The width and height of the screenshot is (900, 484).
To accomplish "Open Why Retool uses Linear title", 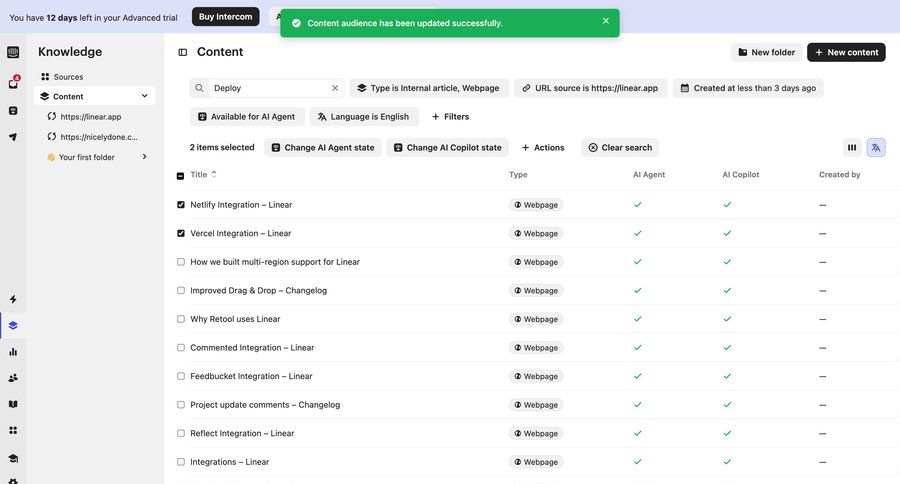I will (x=235, y=319).
